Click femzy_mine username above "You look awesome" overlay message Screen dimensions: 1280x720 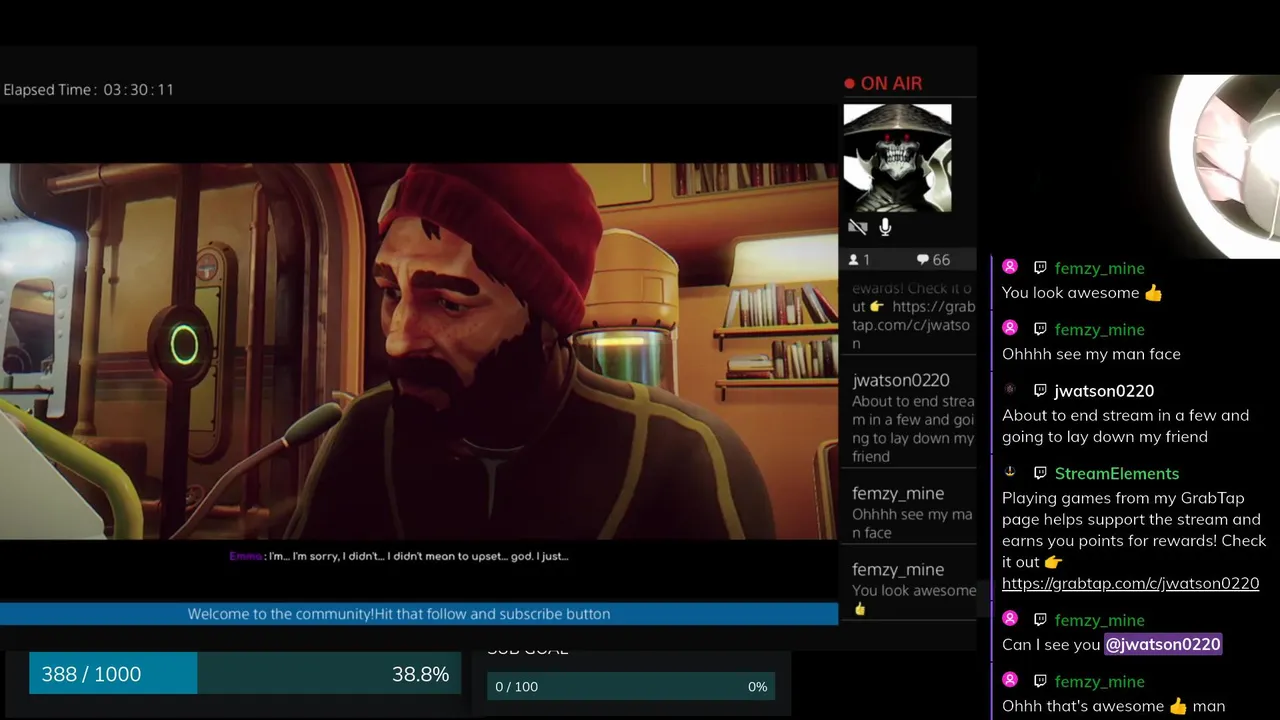tap(1099, 268)
